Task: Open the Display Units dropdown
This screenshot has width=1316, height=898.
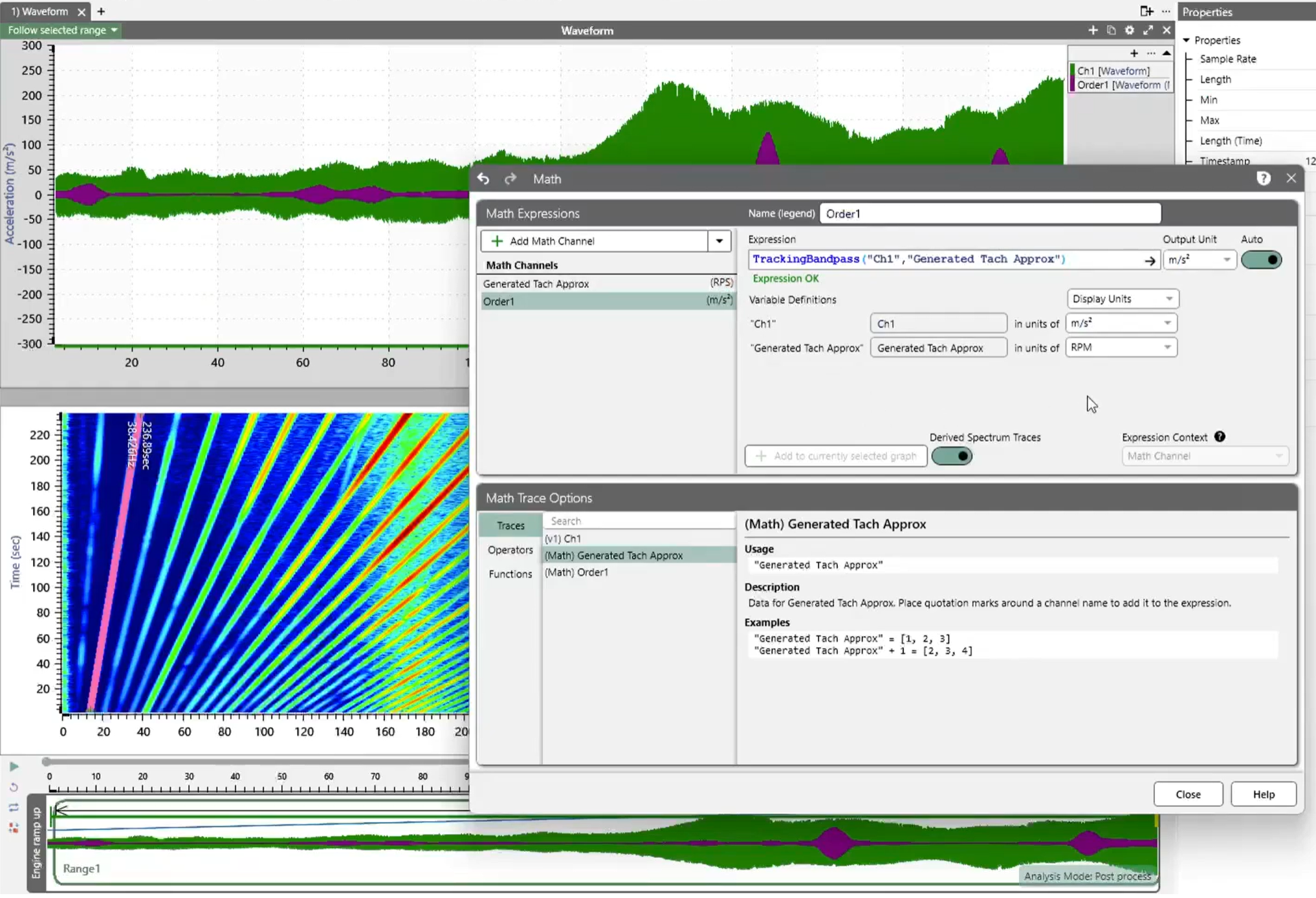Action: [x=1122, y=299]
